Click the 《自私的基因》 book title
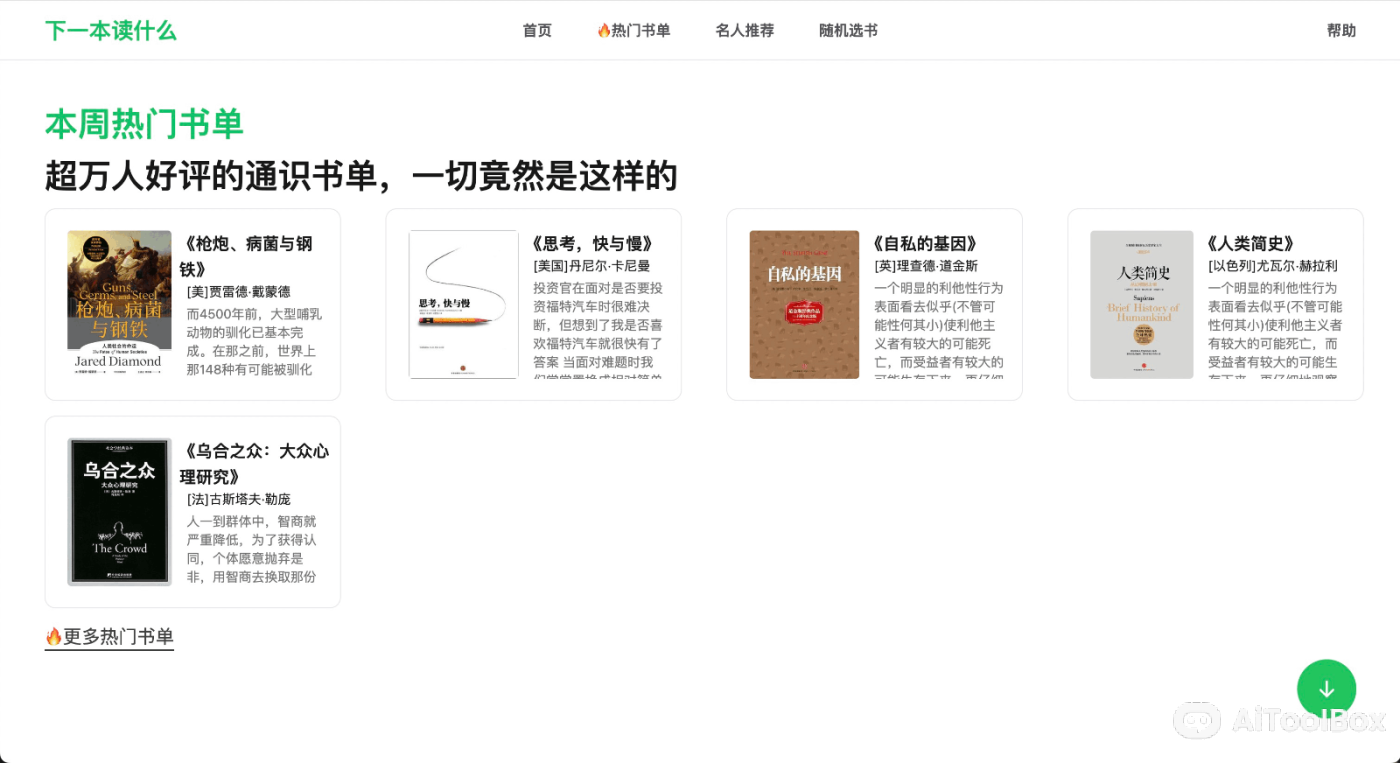1400x763 pixels. pos(926,242)
